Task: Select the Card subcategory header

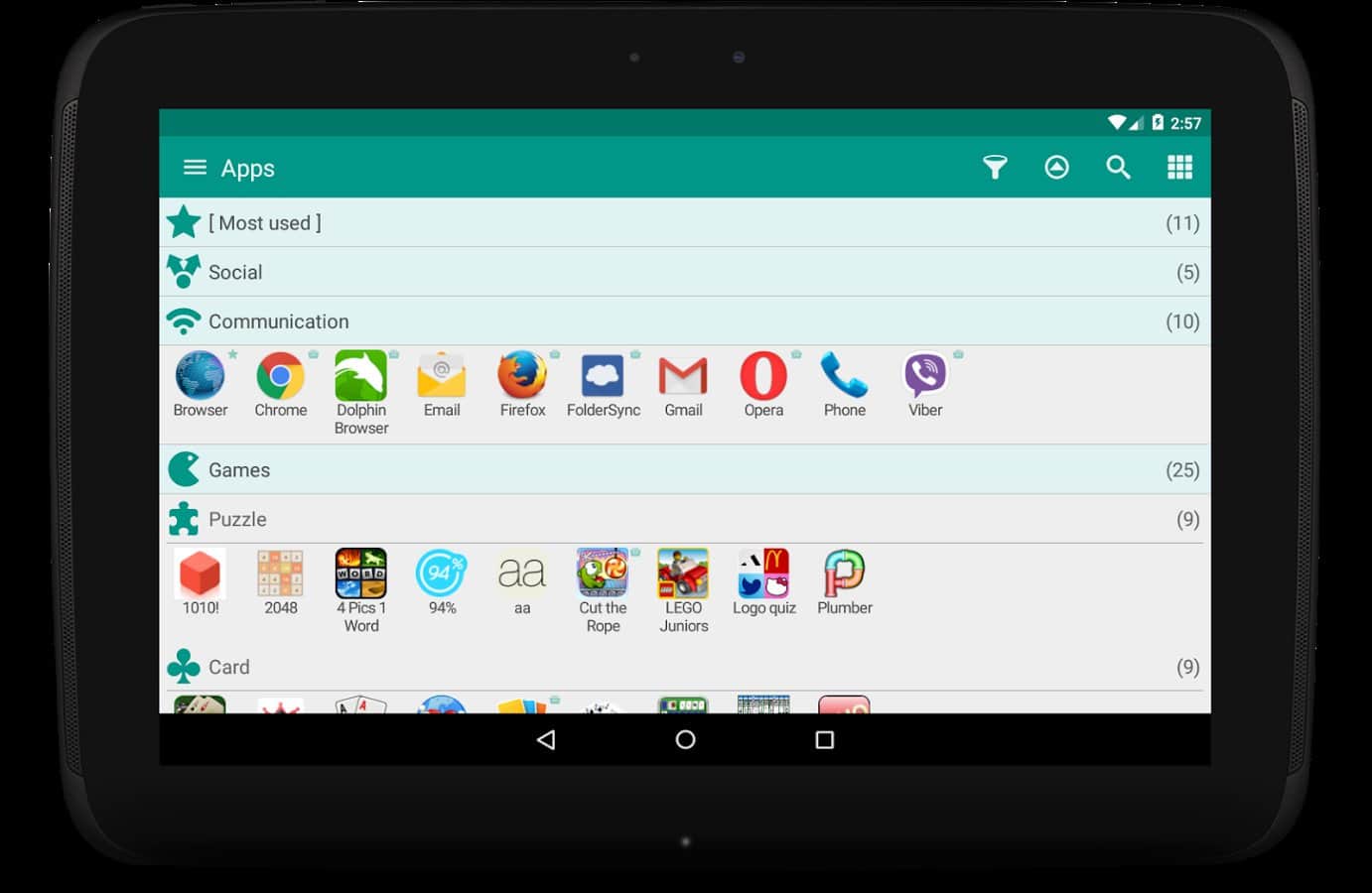Action: [x=684, y=667]
